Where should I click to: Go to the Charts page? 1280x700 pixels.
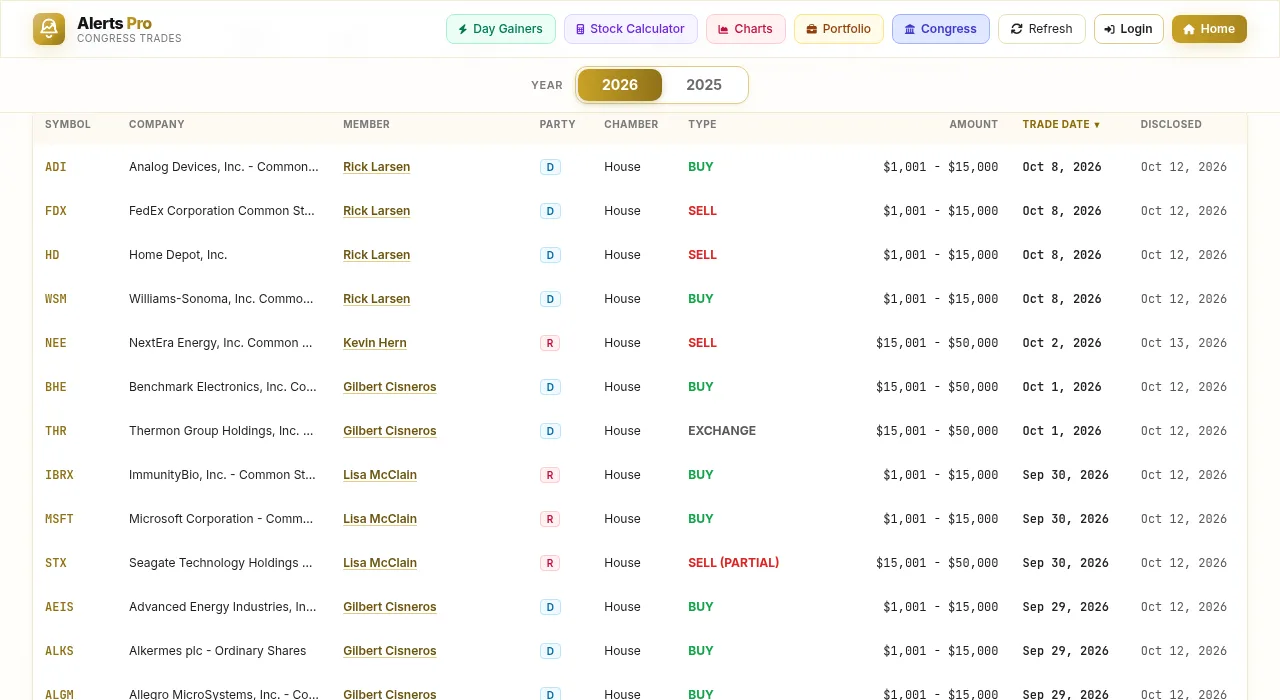[x=745, y=29]
